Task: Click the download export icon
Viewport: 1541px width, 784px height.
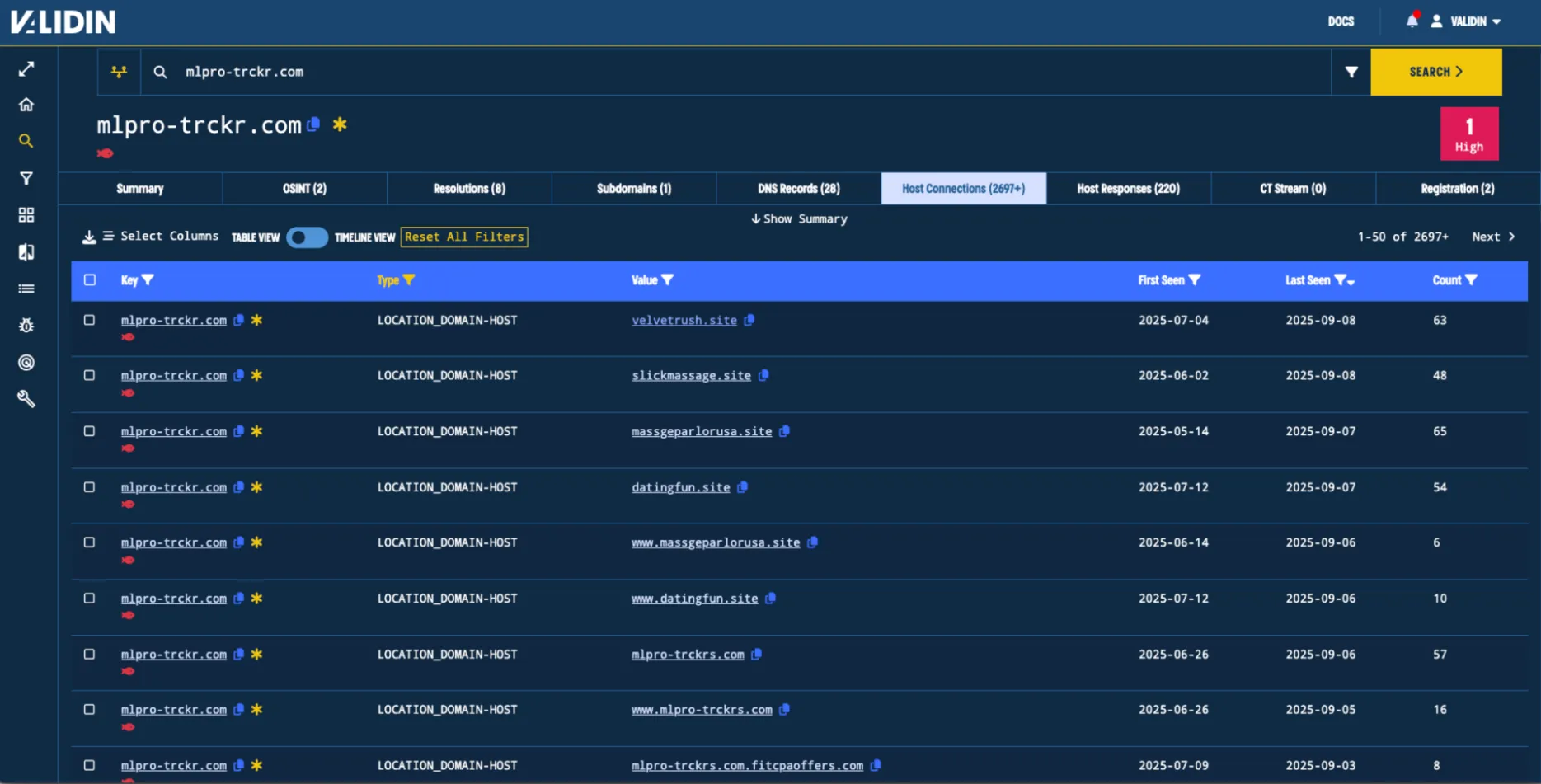Action: click(89, 237)
